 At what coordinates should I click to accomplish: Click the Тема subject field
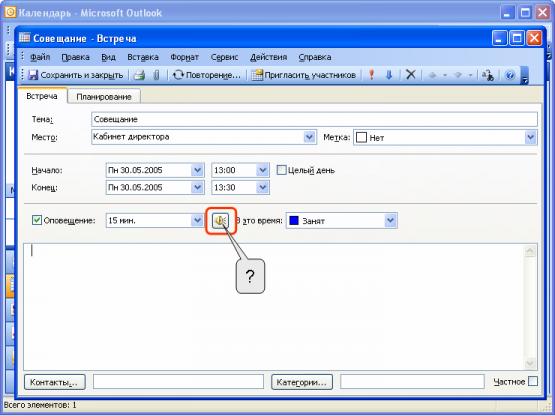click(314, 119)
